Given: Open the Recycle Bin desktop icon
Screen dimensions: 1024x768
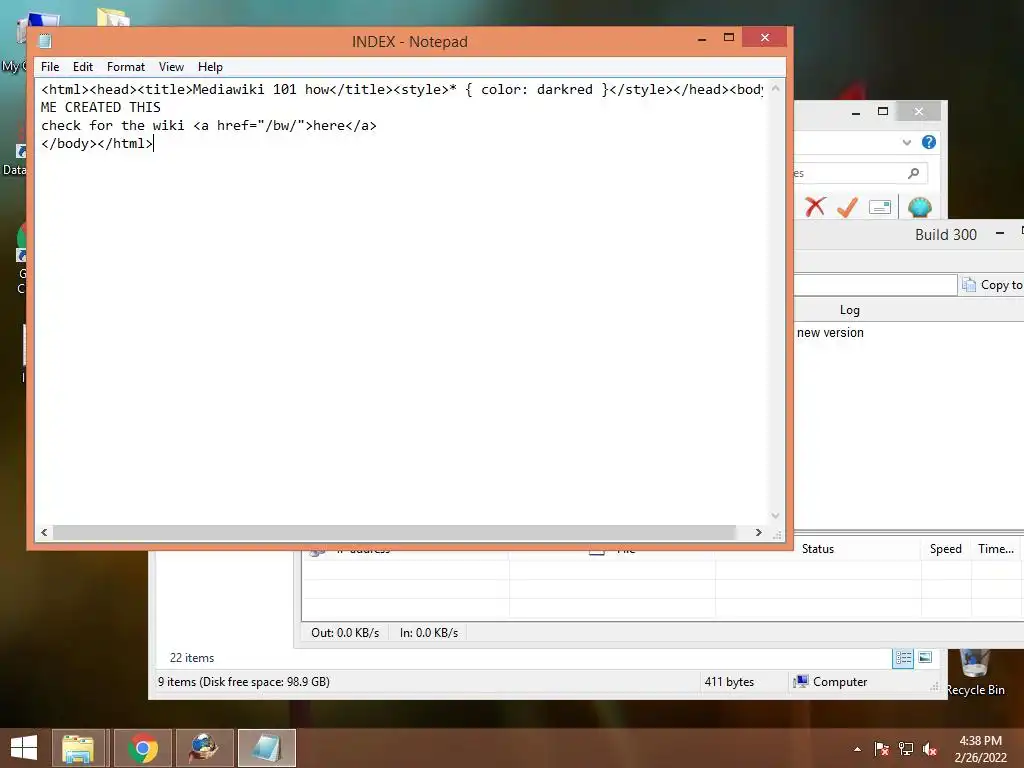Looking at the screenshot, I should [x=975, y=671].
